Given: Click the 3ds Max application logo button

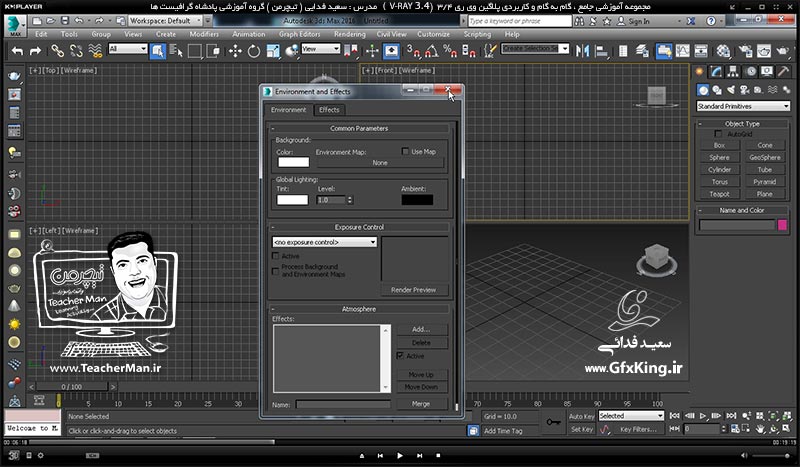Looking at the screenshot, I should [x=15, y=25].
